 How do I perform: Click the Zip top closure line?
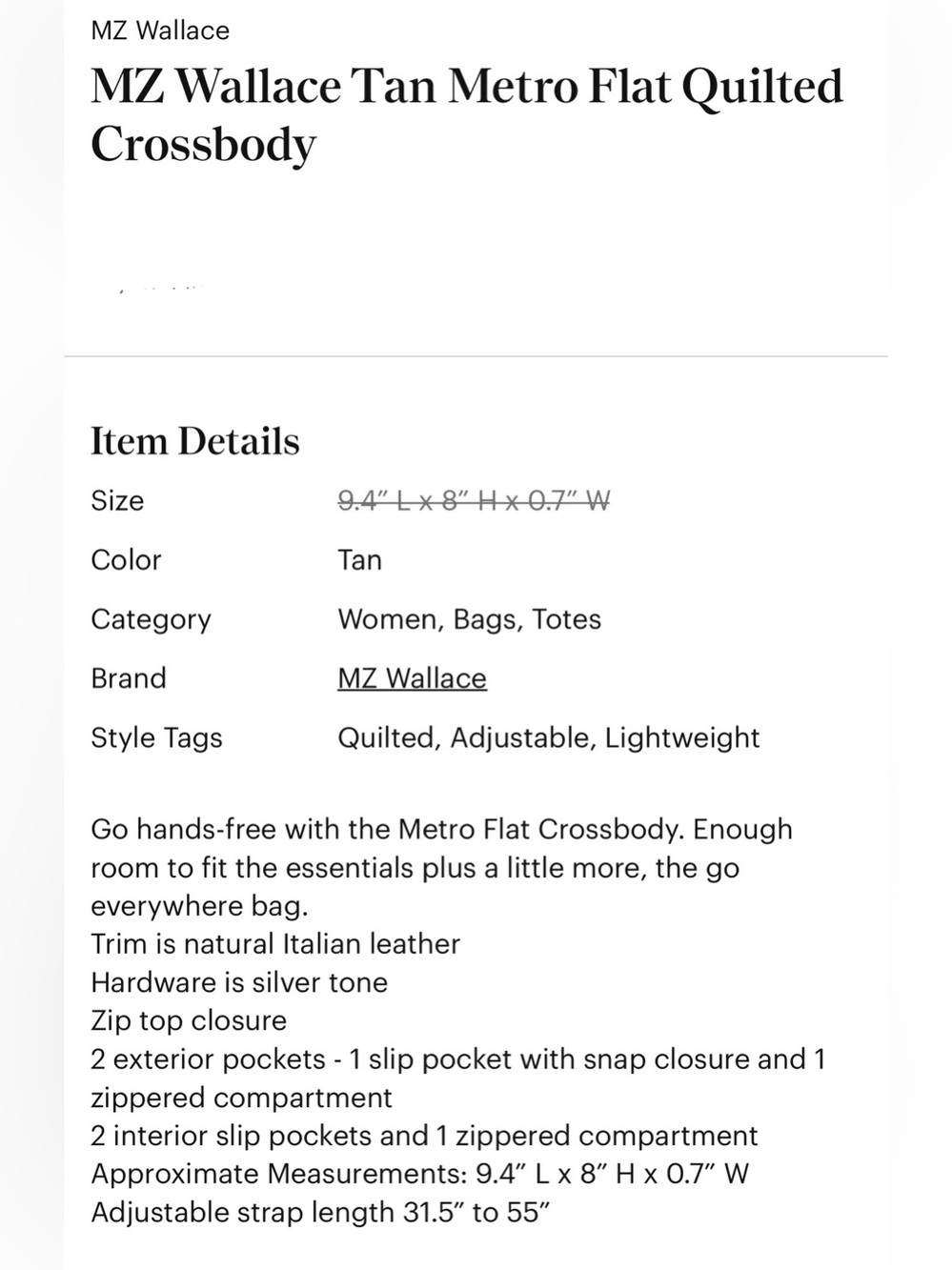point(189,1020)
